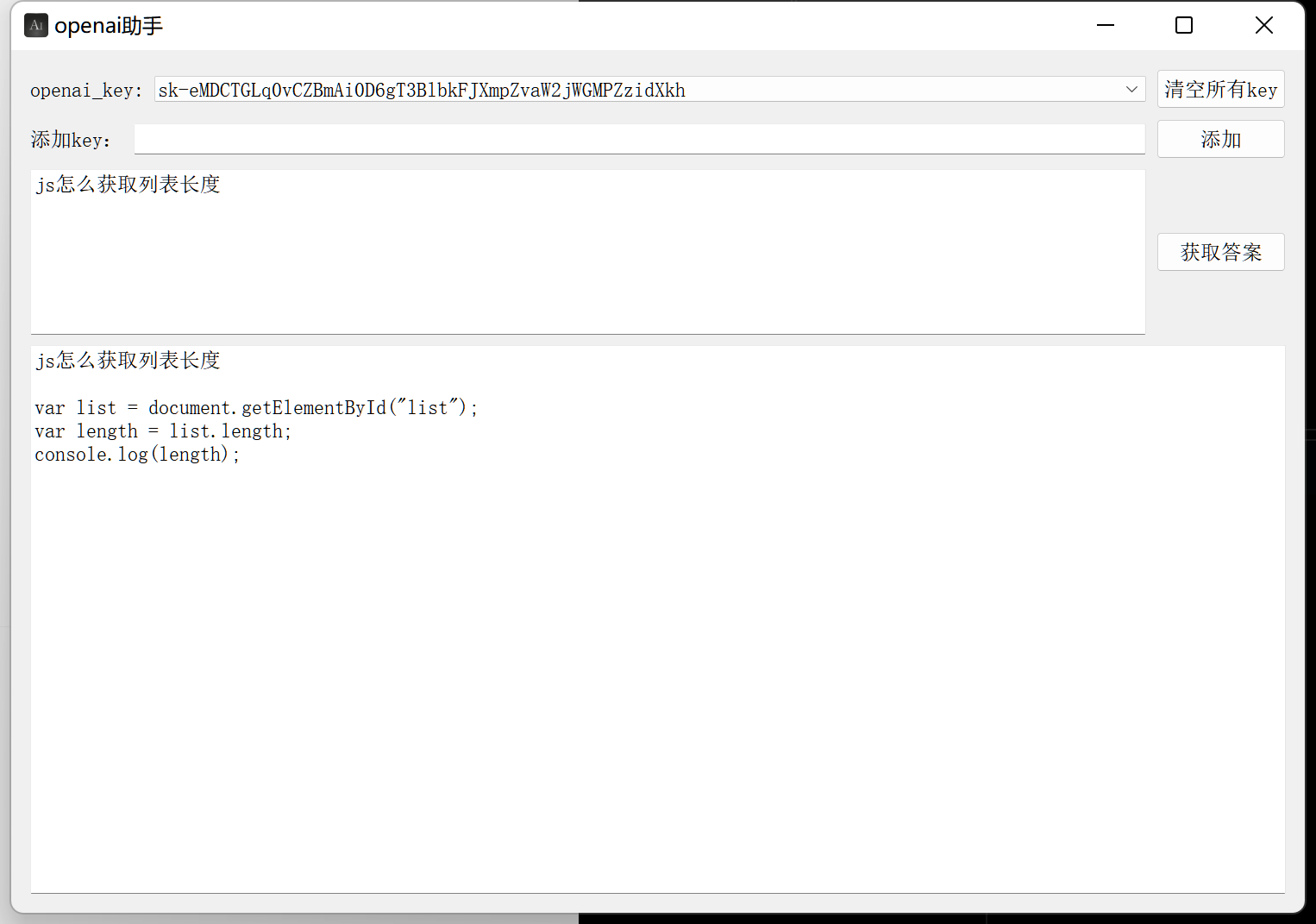This screenshot has width=1316, height=924.
Task: Focus the 添加key input field
Action: tap(638, 140)
